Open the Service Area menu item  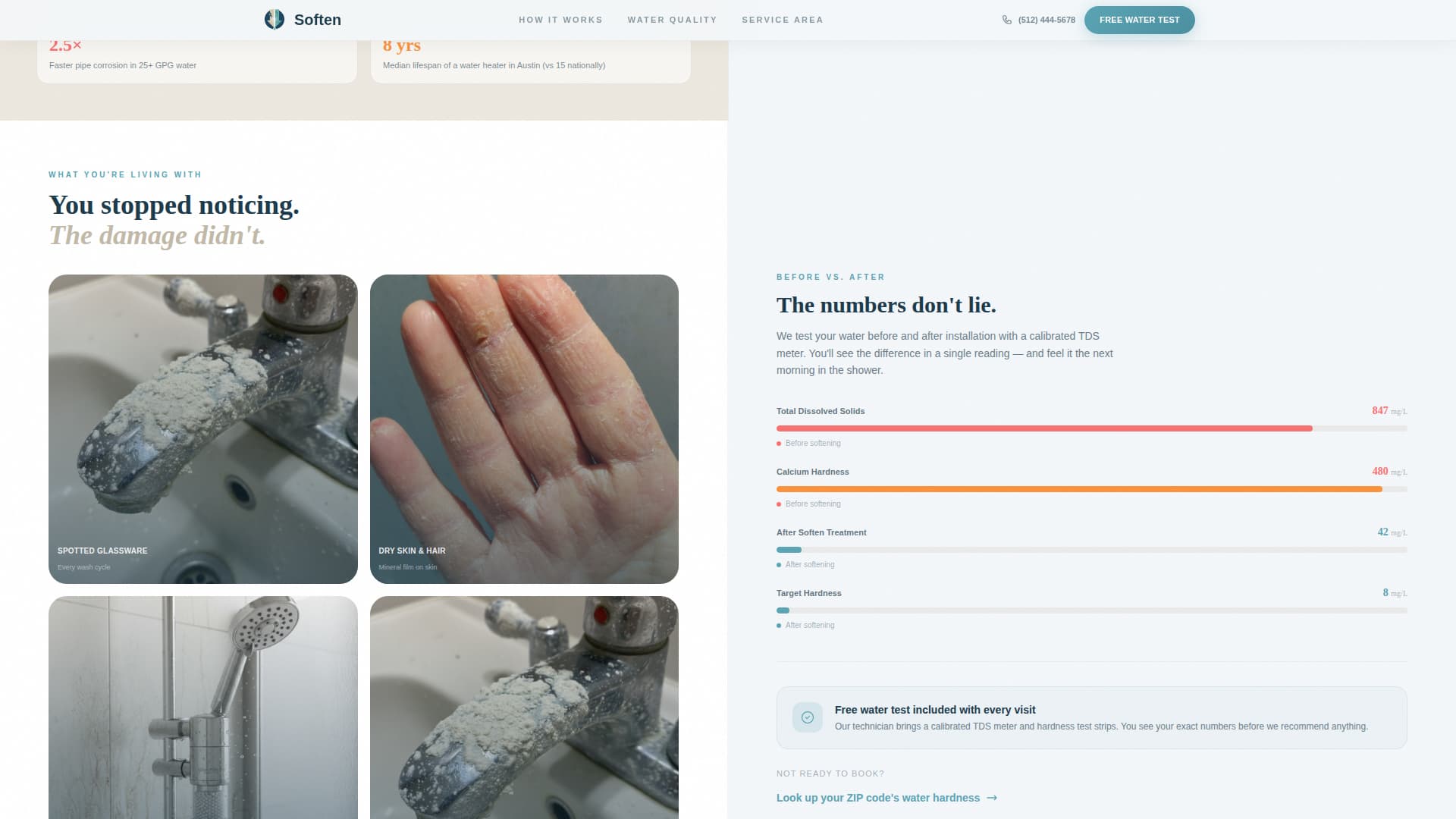pyautogui.click(x=782, y=20)
